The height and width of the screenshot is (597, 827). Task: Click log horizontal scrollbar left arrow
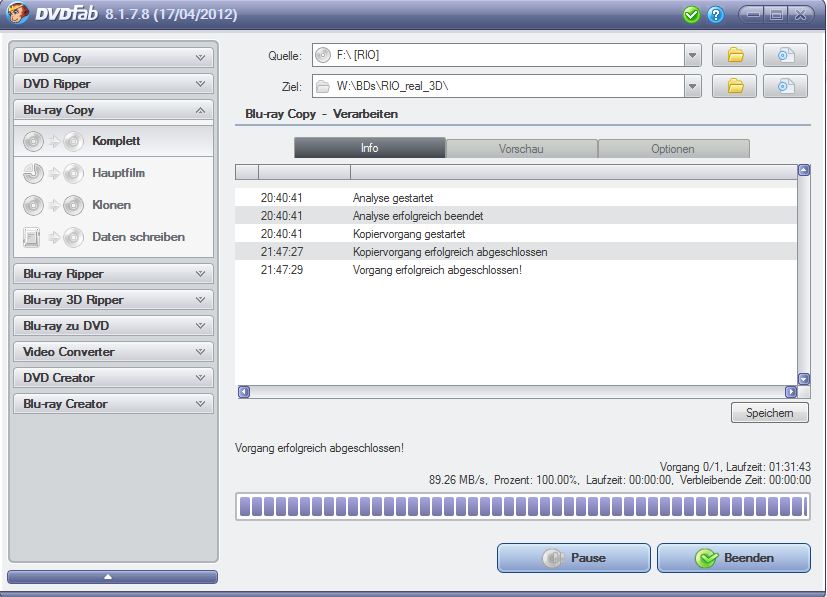[x=244, y=392]
